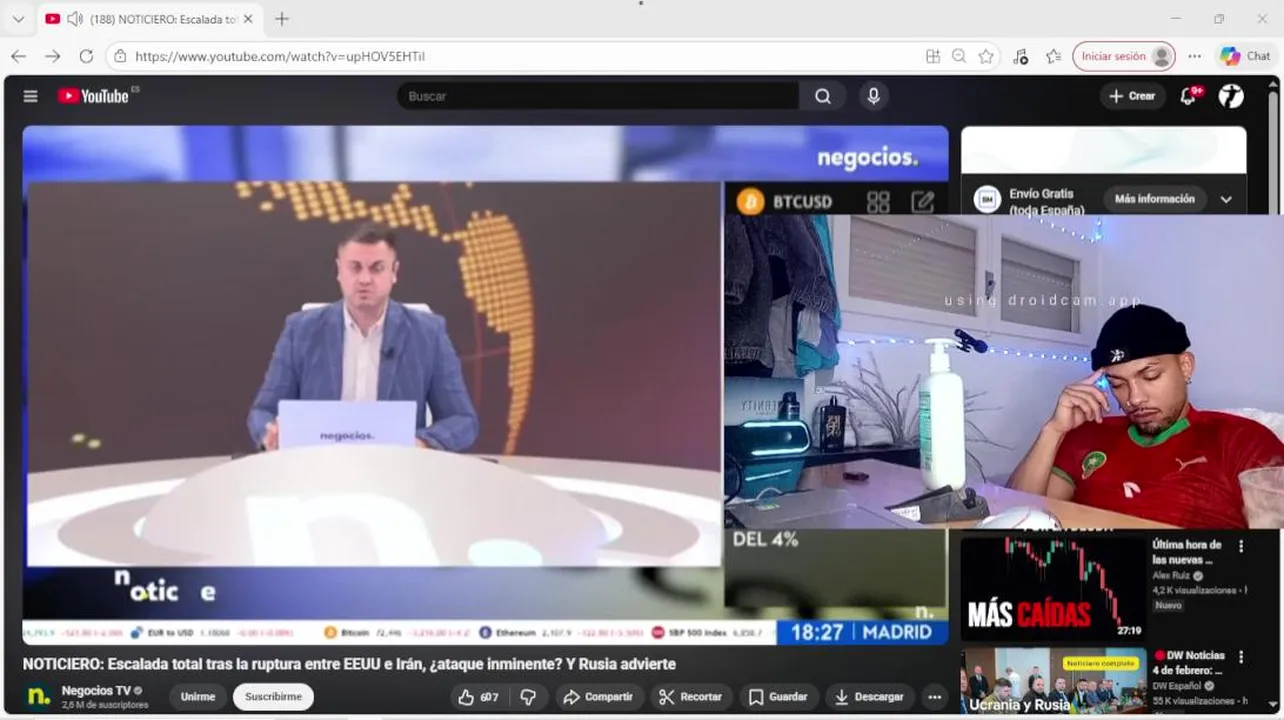Click the BTCUSD bitcoin icon
Screen dimensions: 1284x720
[x=750, y=202]
